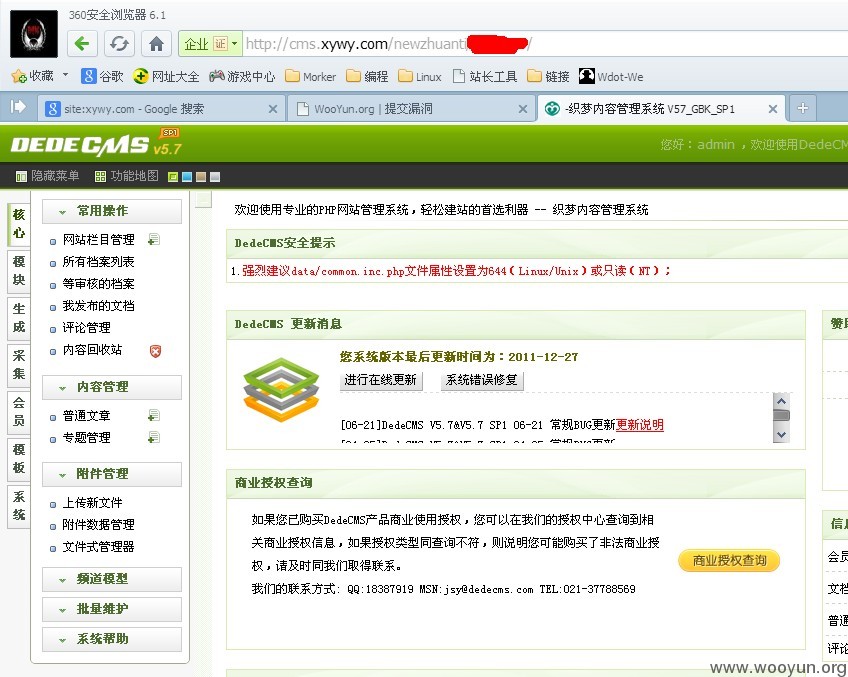Open the 站长工具 bookmark
Image resolution: width=848 pixels, height=677 pixels.
[x=485, y=76]
